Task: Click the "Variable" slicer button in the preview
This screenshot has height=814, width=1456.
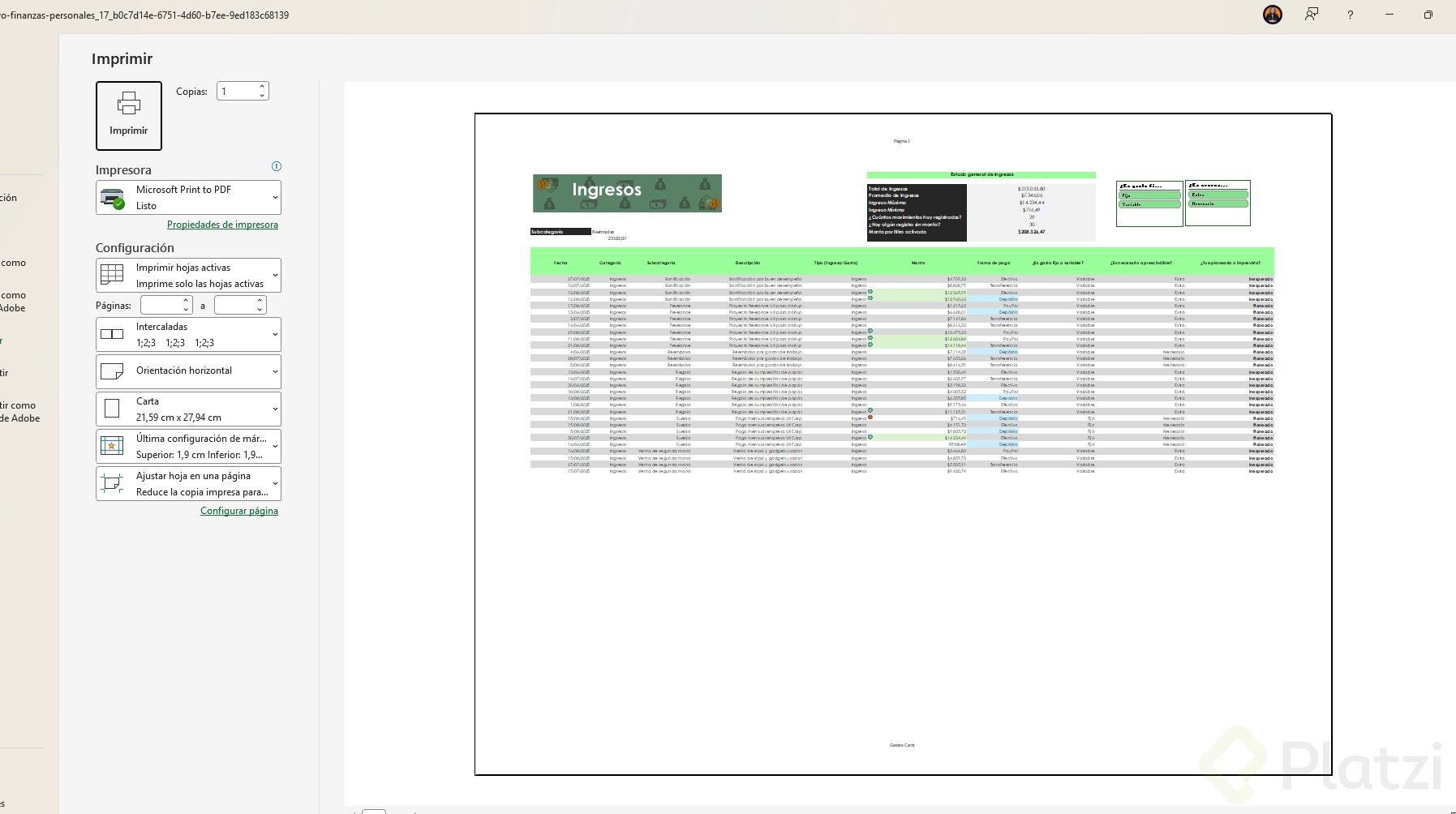Action: 1149,204
